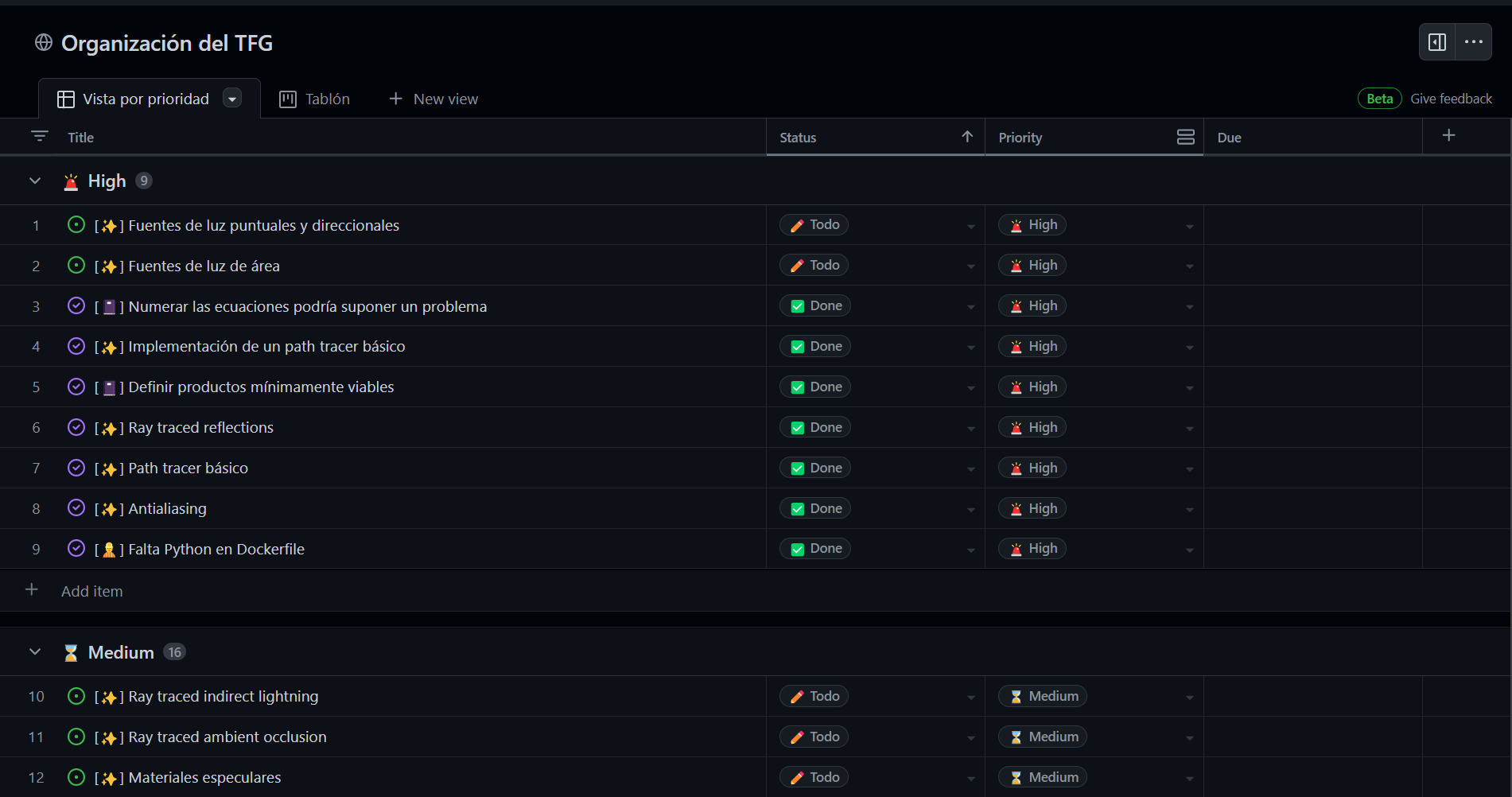The width and height of the screenshot is (1512, 797).
Task: Click closed issue icon for Implementación de un path tracer
Action: 76,346
